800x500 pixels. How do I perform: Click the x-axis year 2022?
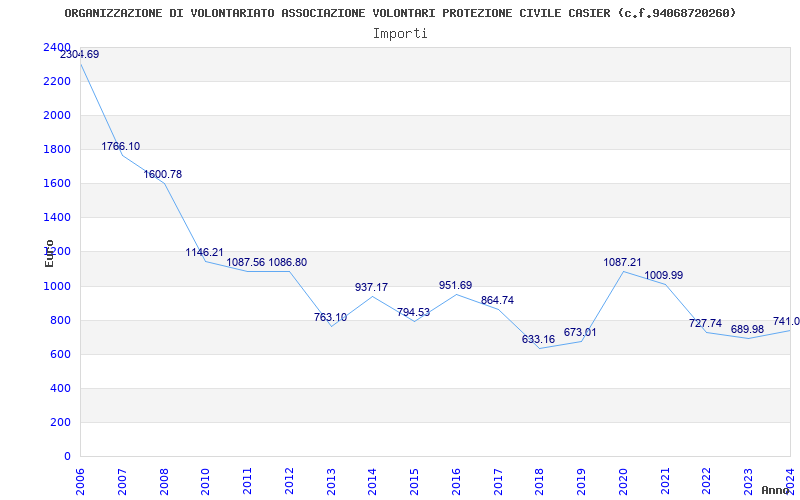click(707, 481)
